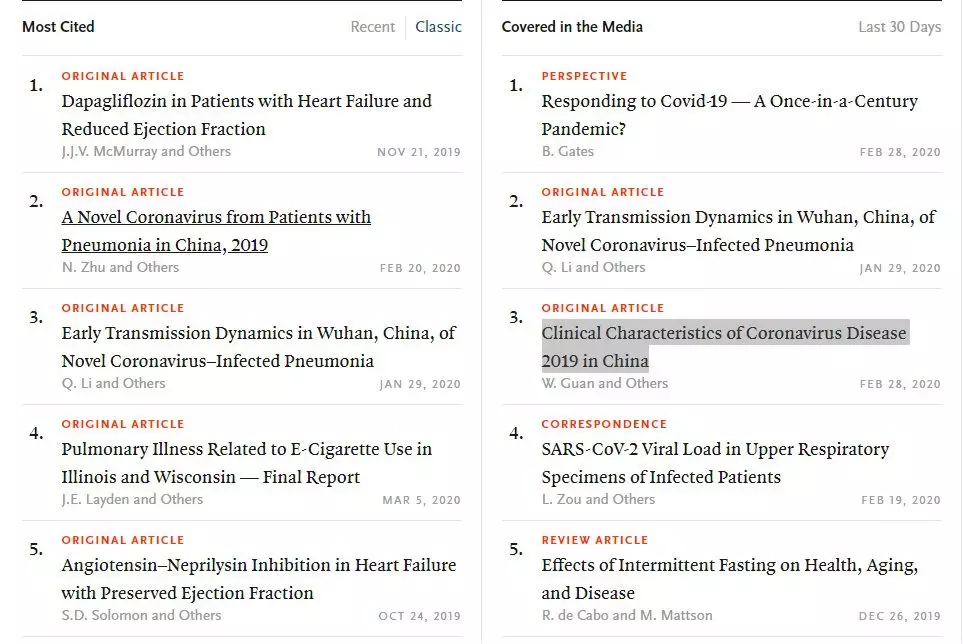Click author R. de Cabo and M. Mattson
963x644 pixels.
pos(627,616)
